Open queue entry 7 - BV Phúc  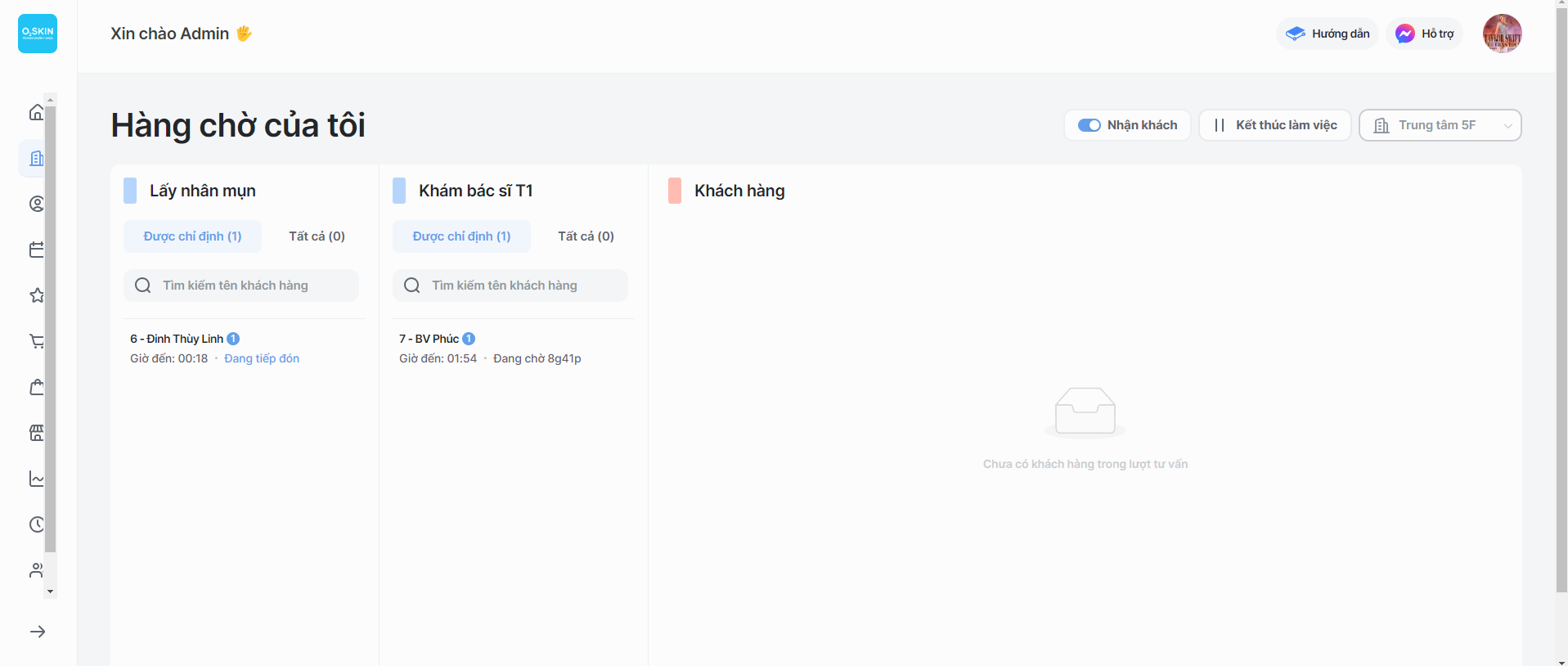click(x=429, y=339)
